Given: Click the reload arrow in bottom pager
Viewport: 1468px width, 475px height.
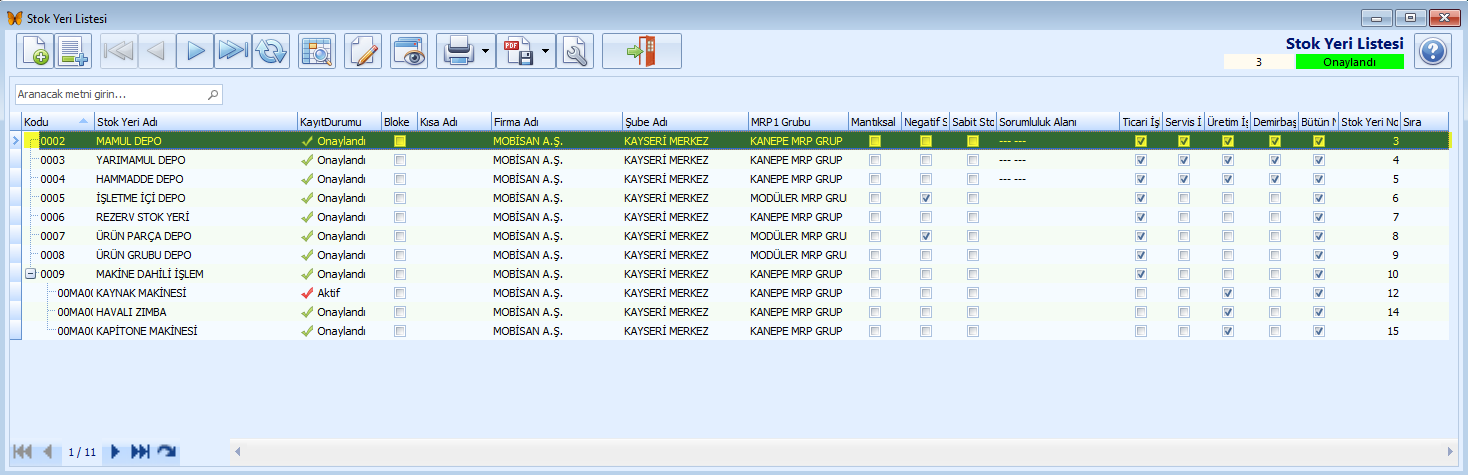Looking at the screenshot, I should pos(167,452).
